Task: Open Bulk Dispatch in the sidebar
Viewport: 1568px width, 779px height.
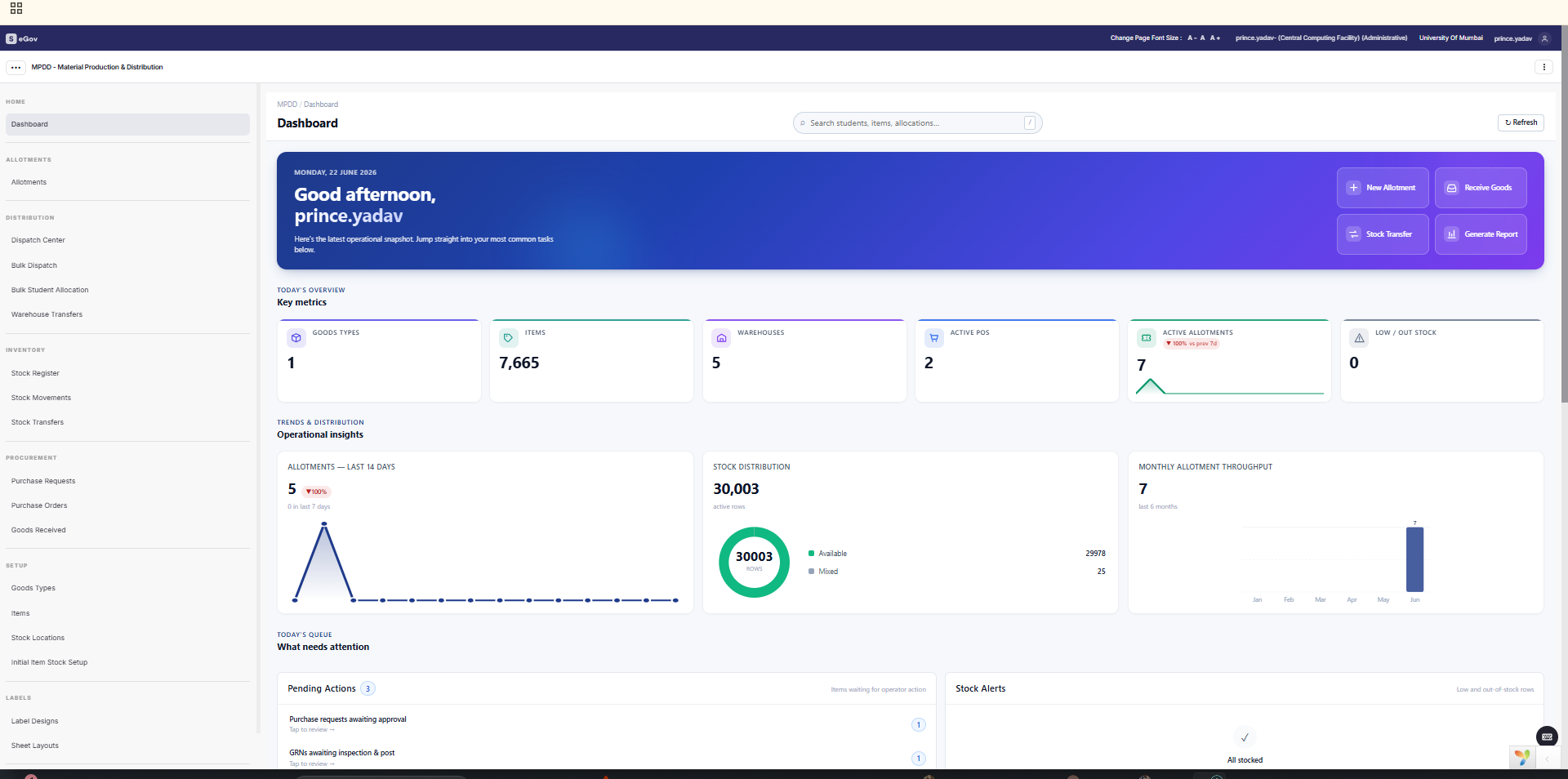Action: (127, 265)
